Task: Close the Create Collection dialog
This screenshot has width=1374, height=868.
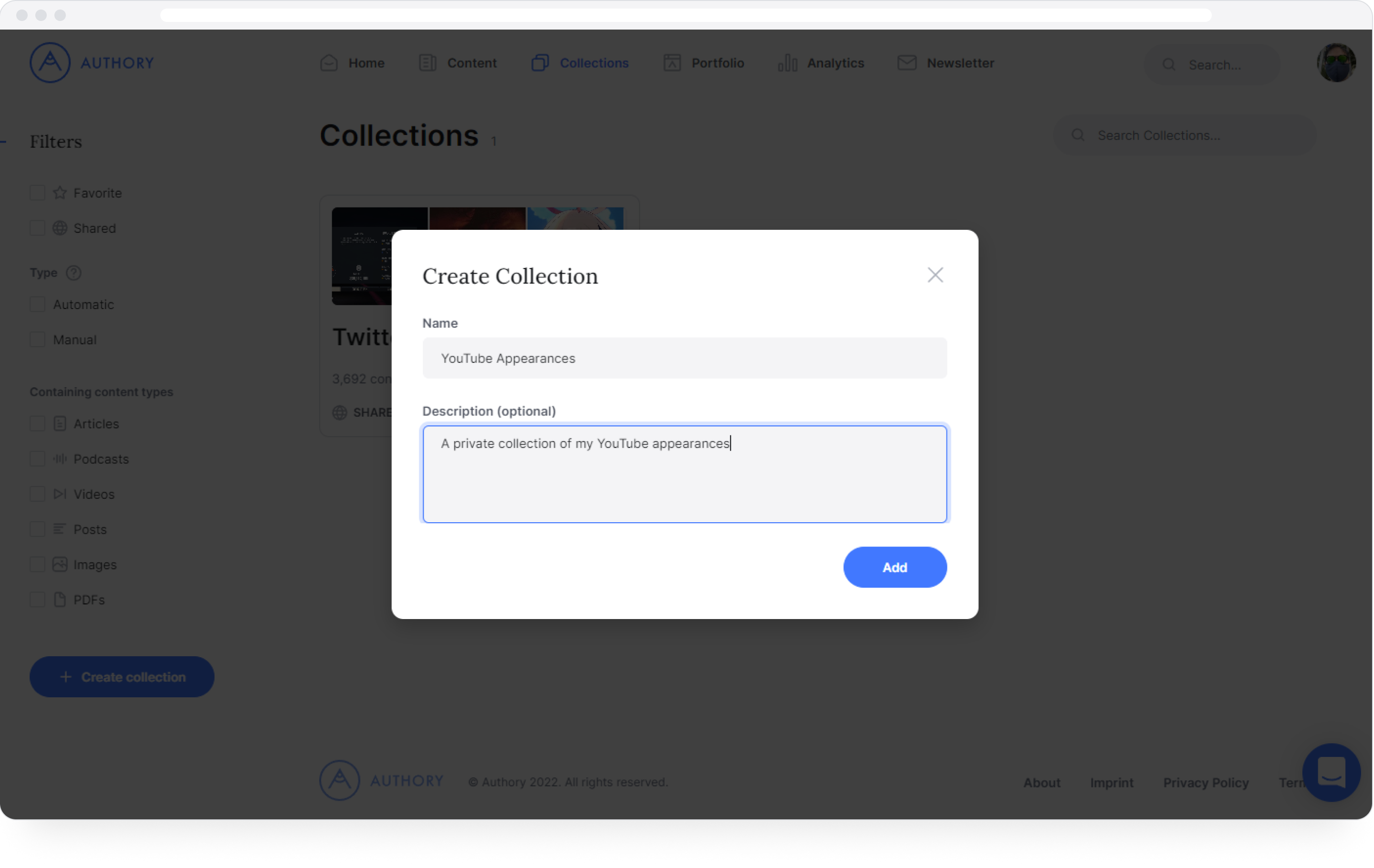Action: (x=935, y=275)
